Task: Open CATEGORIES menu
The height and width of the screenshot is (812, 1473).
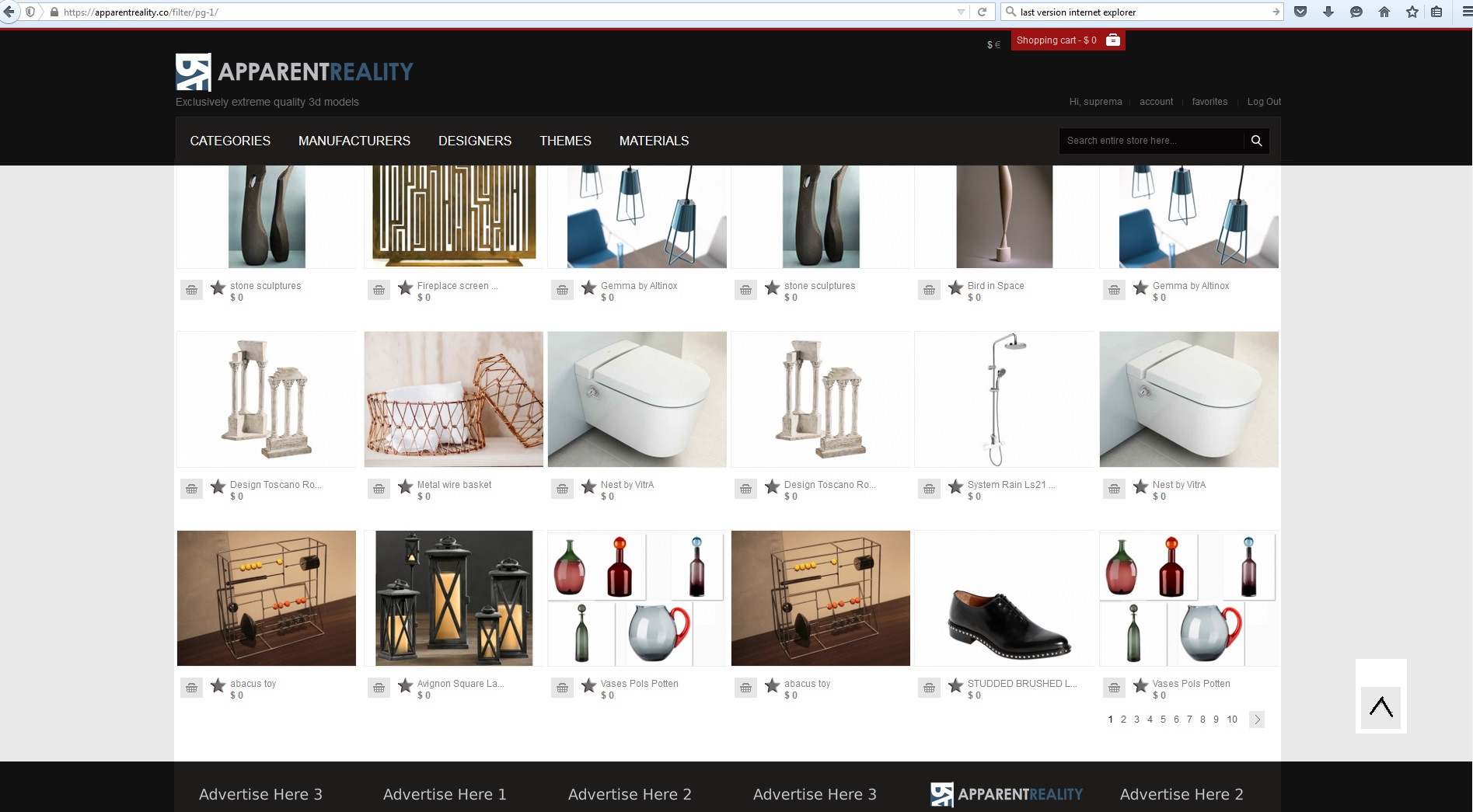Action: [230, 141]
